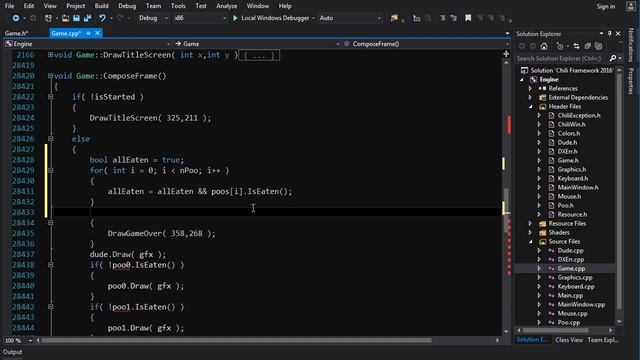Collapse the for loop outline

(51, 170)
